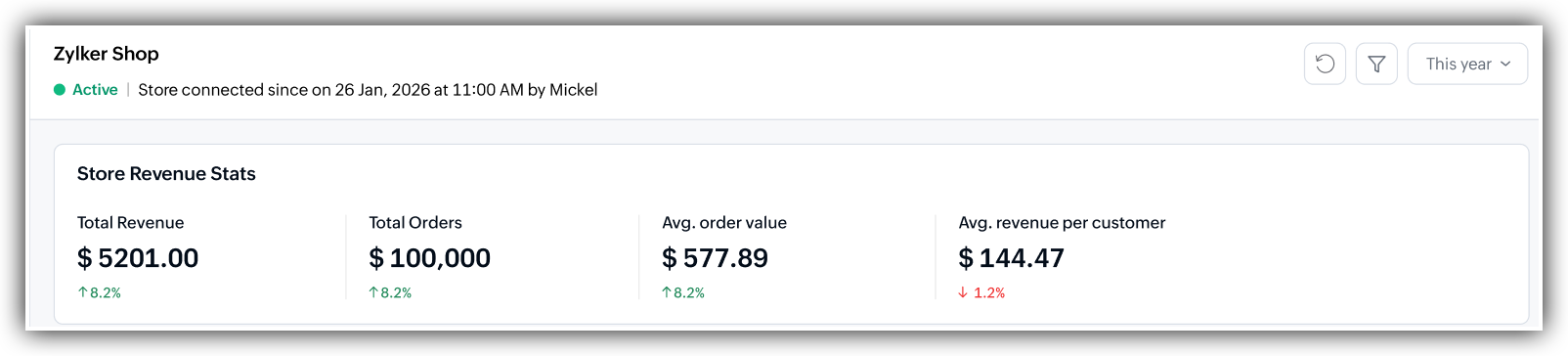Viewport: 1568px width, 356px height.
Task: Click the store connected since text
Action: click(x=368, y=90)
